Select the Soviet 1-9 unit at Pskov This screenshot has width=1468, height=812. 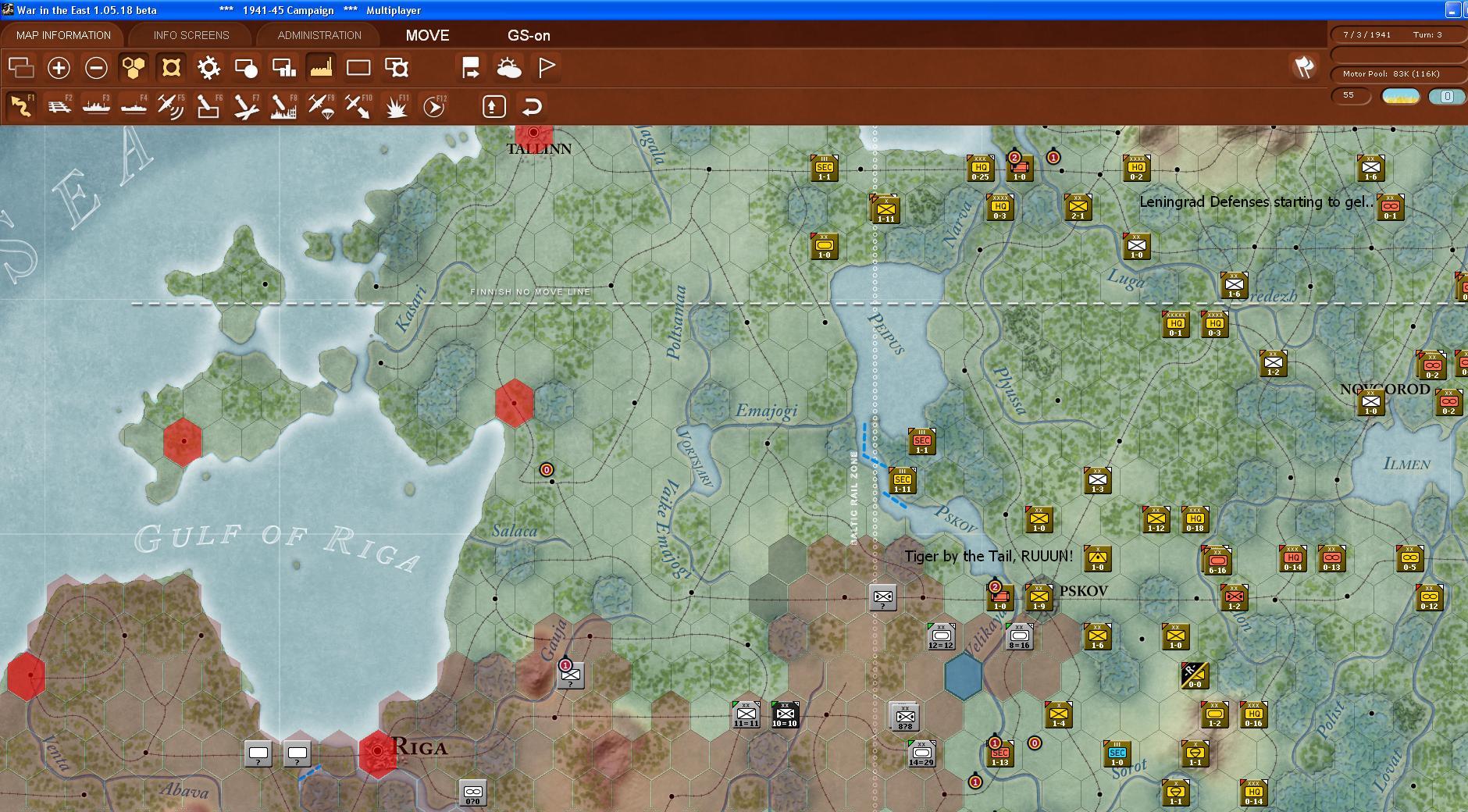tap(1039, 597)
